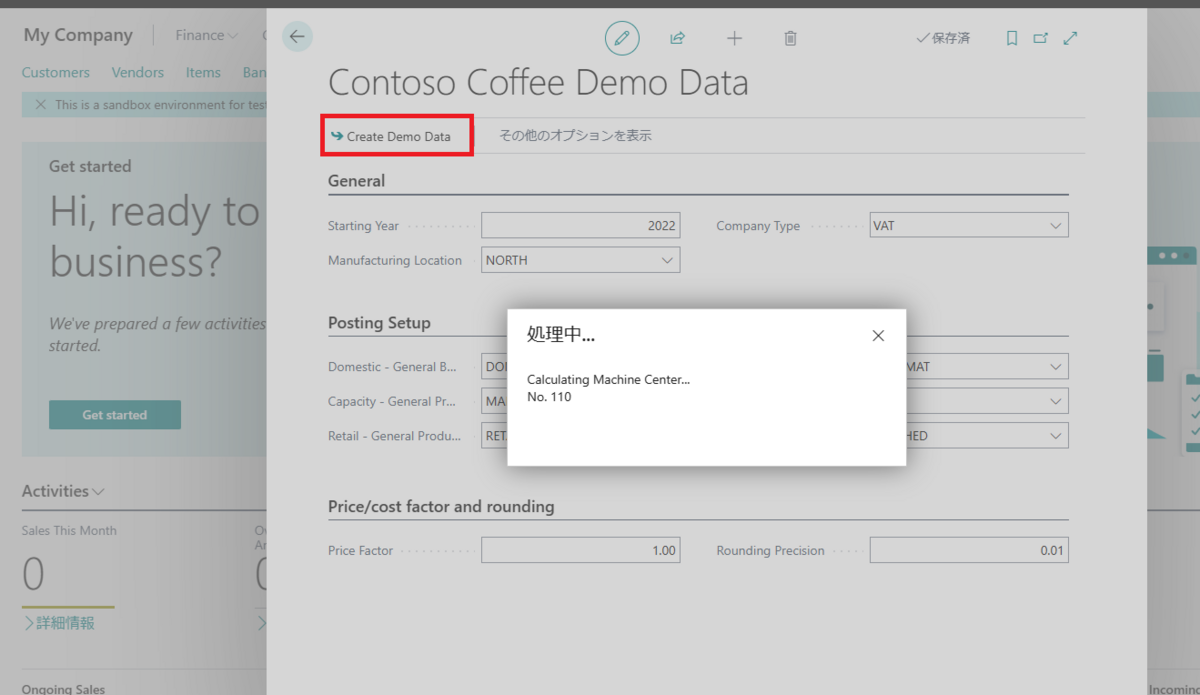
Task: Open the 詳細情報 link under Sales This Month
Action: click(x=66, y=622)
